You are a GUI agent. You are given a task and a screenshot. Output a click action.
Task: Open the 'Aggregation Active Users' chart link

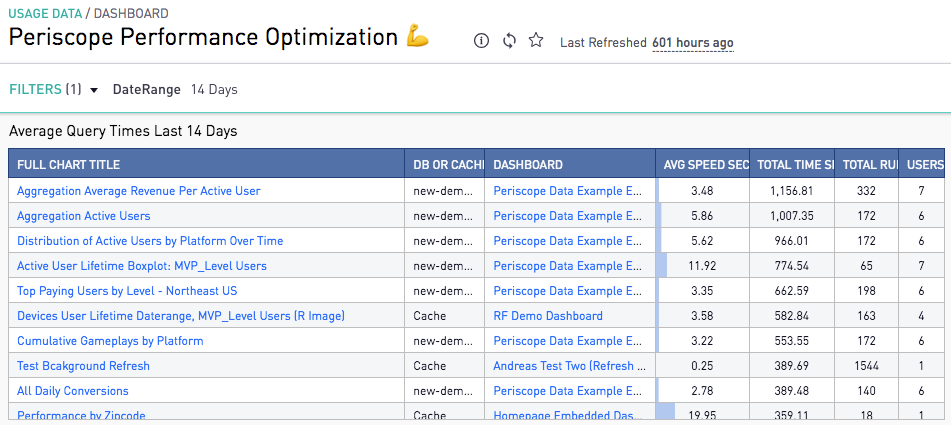click(84, 216)
